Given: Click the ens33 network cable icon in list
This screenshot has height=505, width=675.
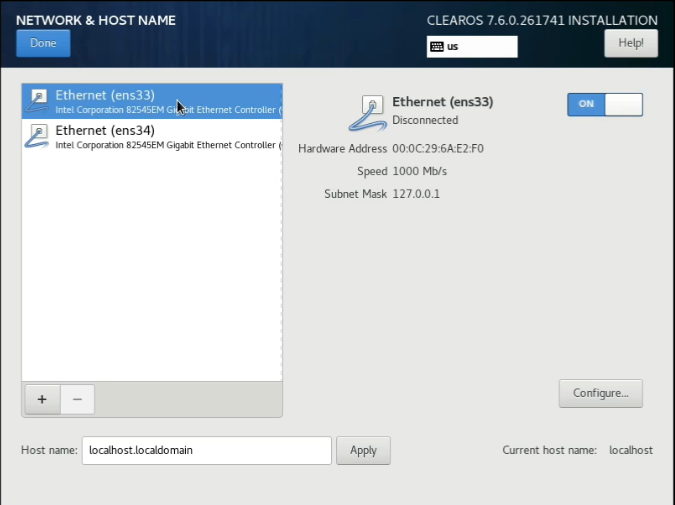Looking at the screenshot, I should point(37,101).
